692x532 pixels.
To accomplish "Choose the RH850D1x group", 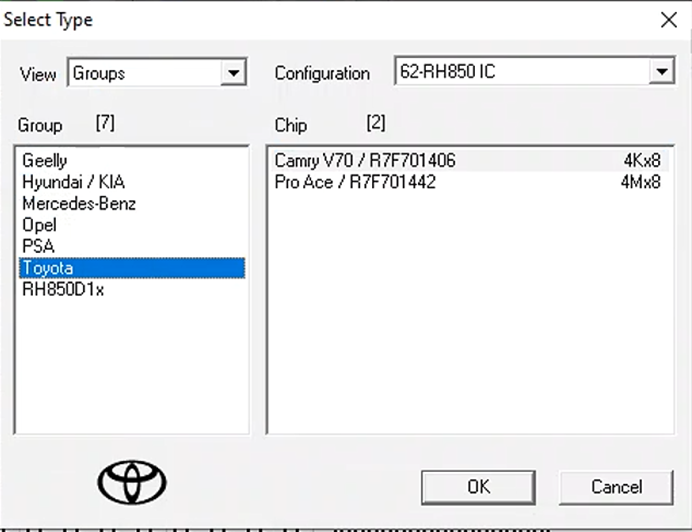I will 63,290.
